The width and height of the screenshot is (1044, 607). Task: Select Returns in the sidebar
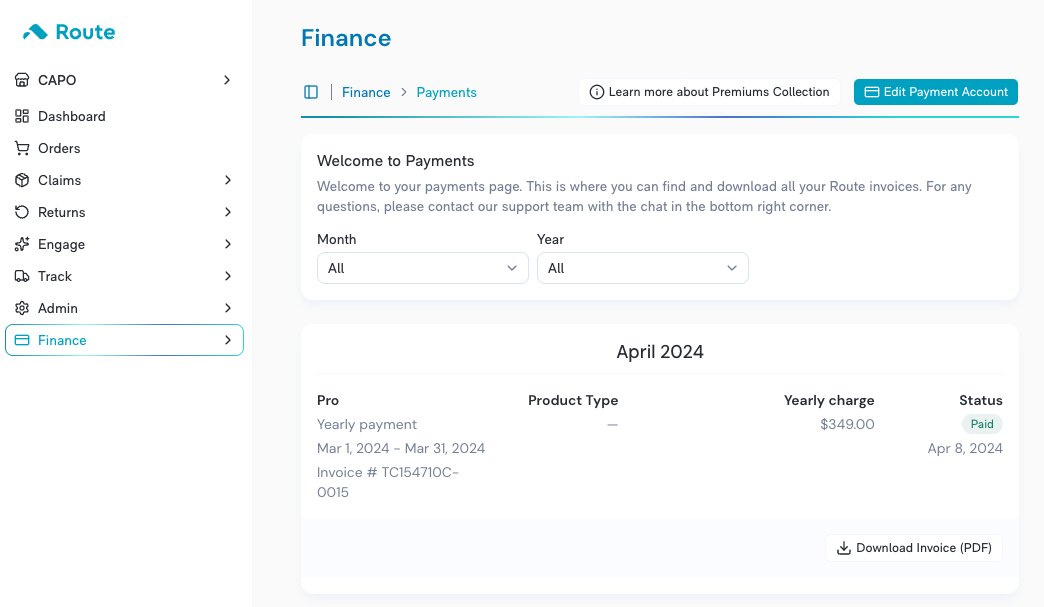click(124, 212)
